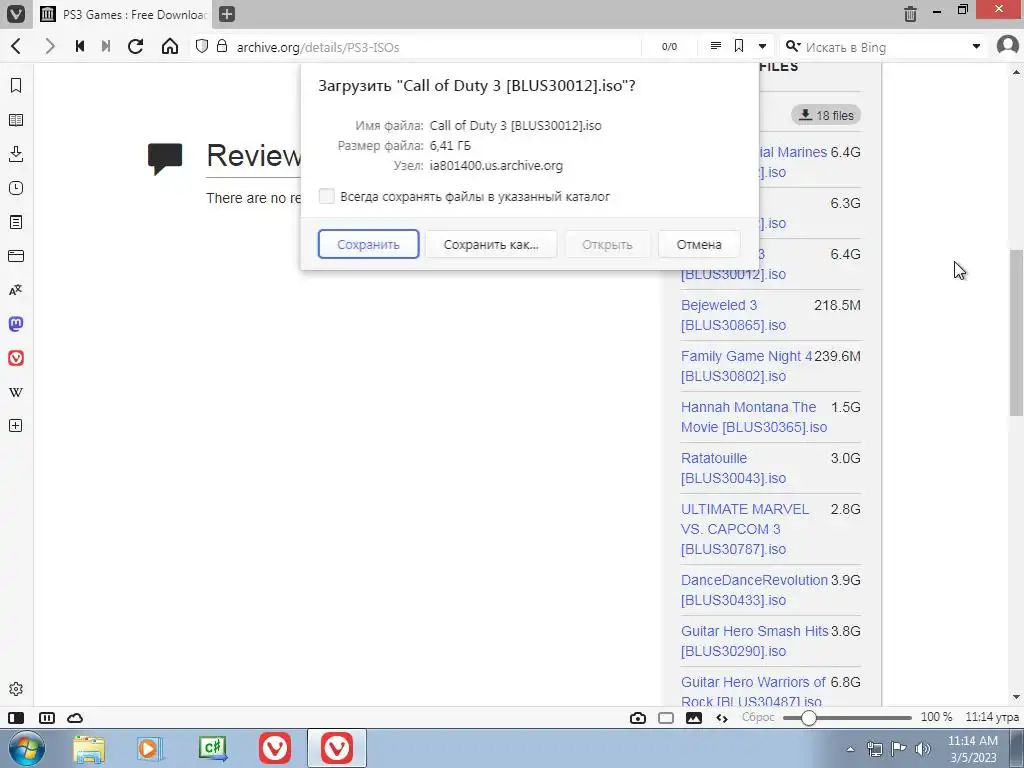
Task: Open the Notes panel in sidebar
Action: [x=16, y=222]
